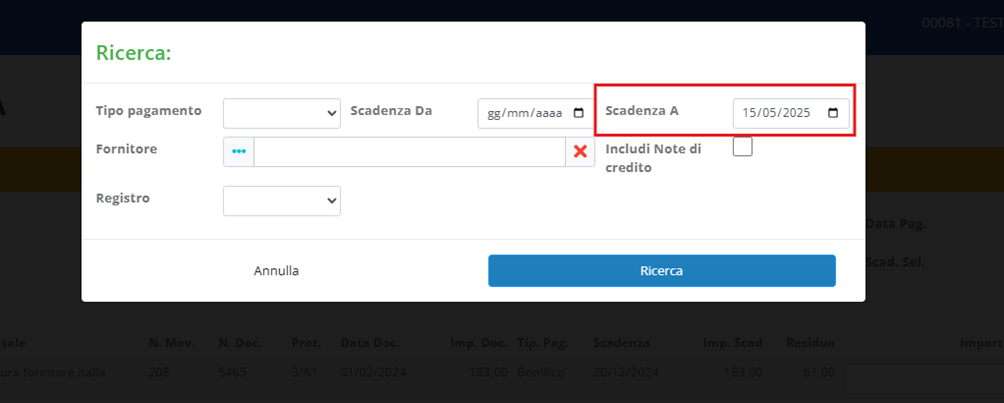
Task: Select the Tip. Pag. column header
Action: pyautogui.click(x=542, y=343)
